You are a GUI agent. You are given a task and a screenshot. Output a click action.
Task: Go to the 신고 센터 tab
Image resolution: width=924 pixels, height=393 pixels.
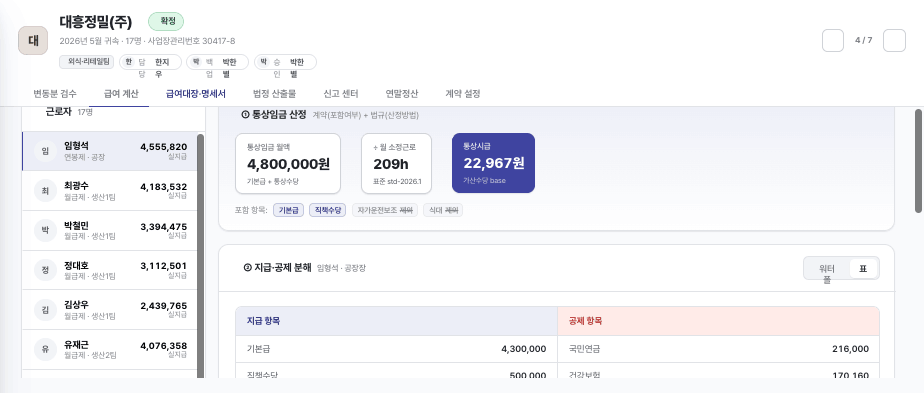tap(341, 93)
